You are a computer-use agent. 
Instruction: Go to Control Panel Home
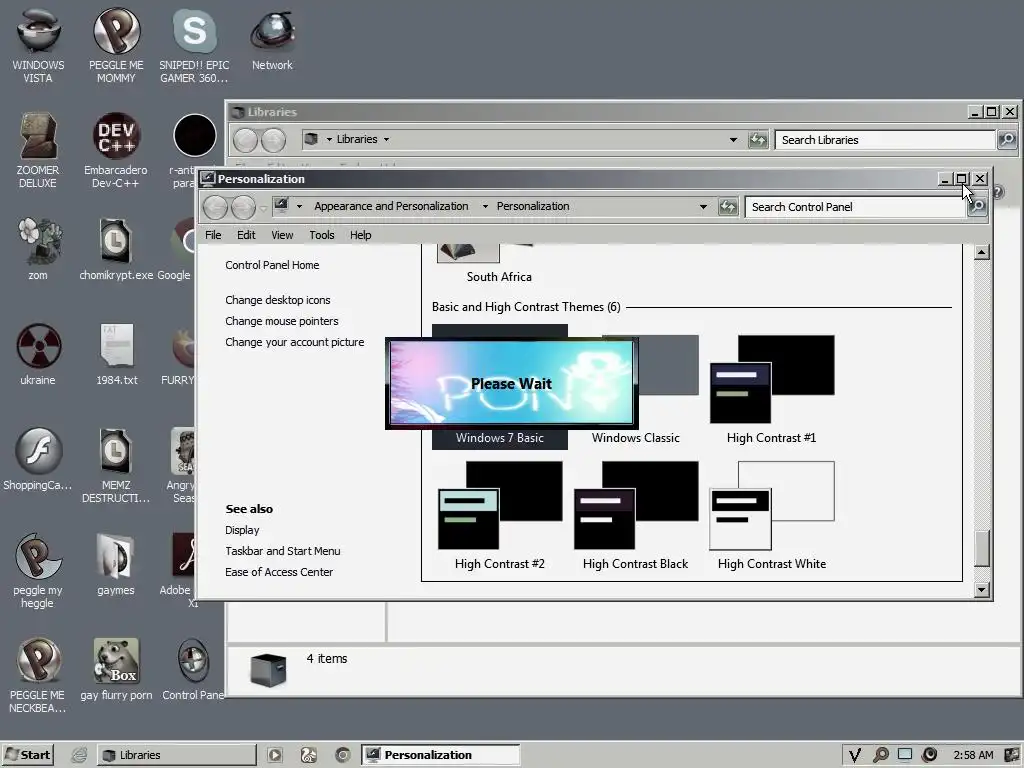[x=272, y=265]
